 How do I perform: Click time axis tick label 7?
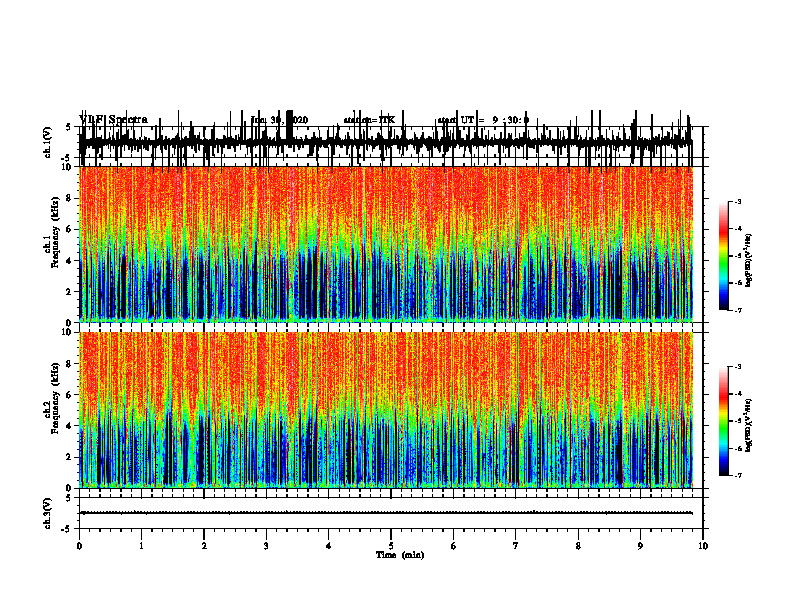[516, 546]
